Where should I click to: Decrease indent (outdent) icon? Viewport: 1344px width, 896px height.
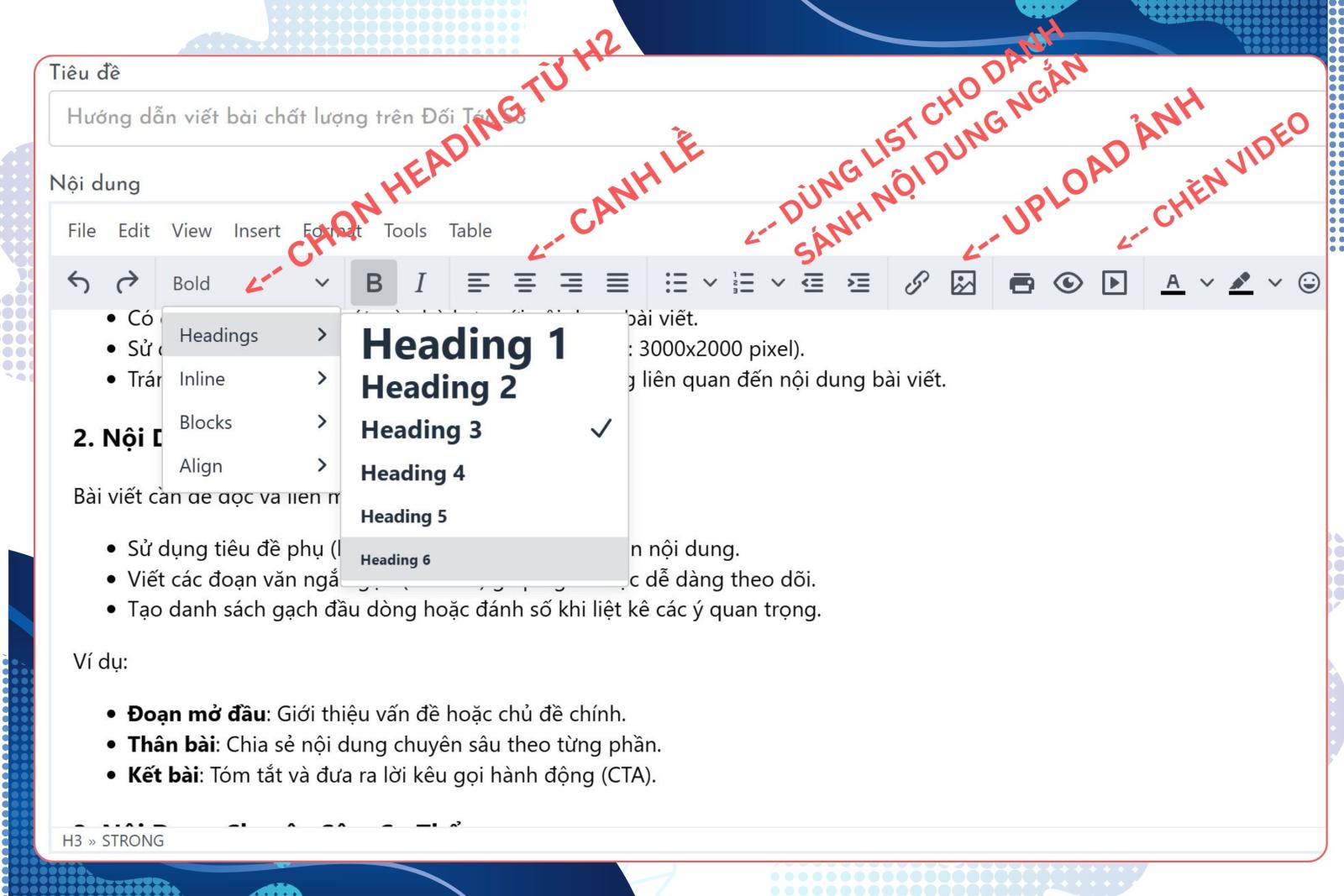[812, 283]
